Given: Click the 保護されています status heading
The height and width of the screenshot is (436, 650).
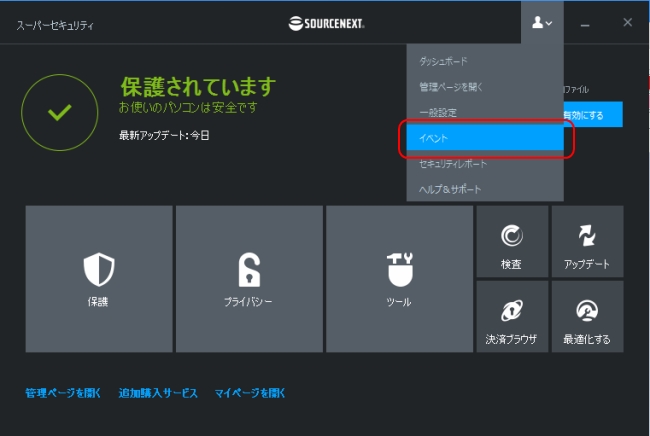Looking at the screenshot, I should coord(198,87).
